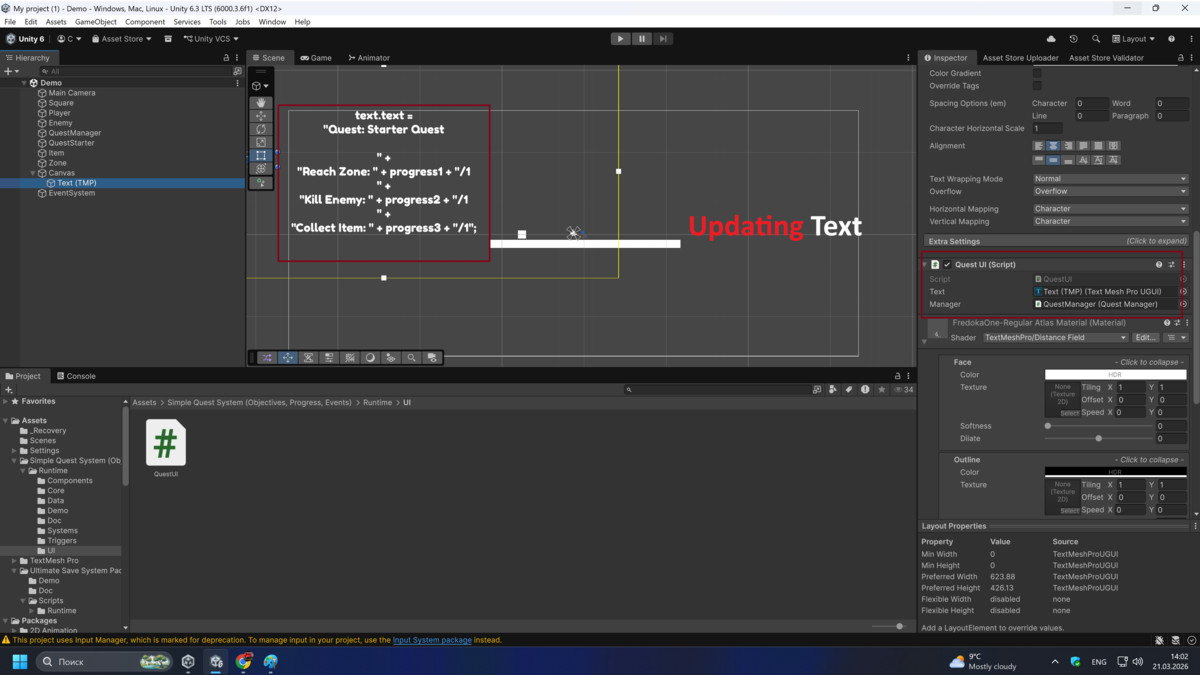This screenshot has height=675, width=1200.
Task: Click the shader Edit... button
Action: (1146, 338)
